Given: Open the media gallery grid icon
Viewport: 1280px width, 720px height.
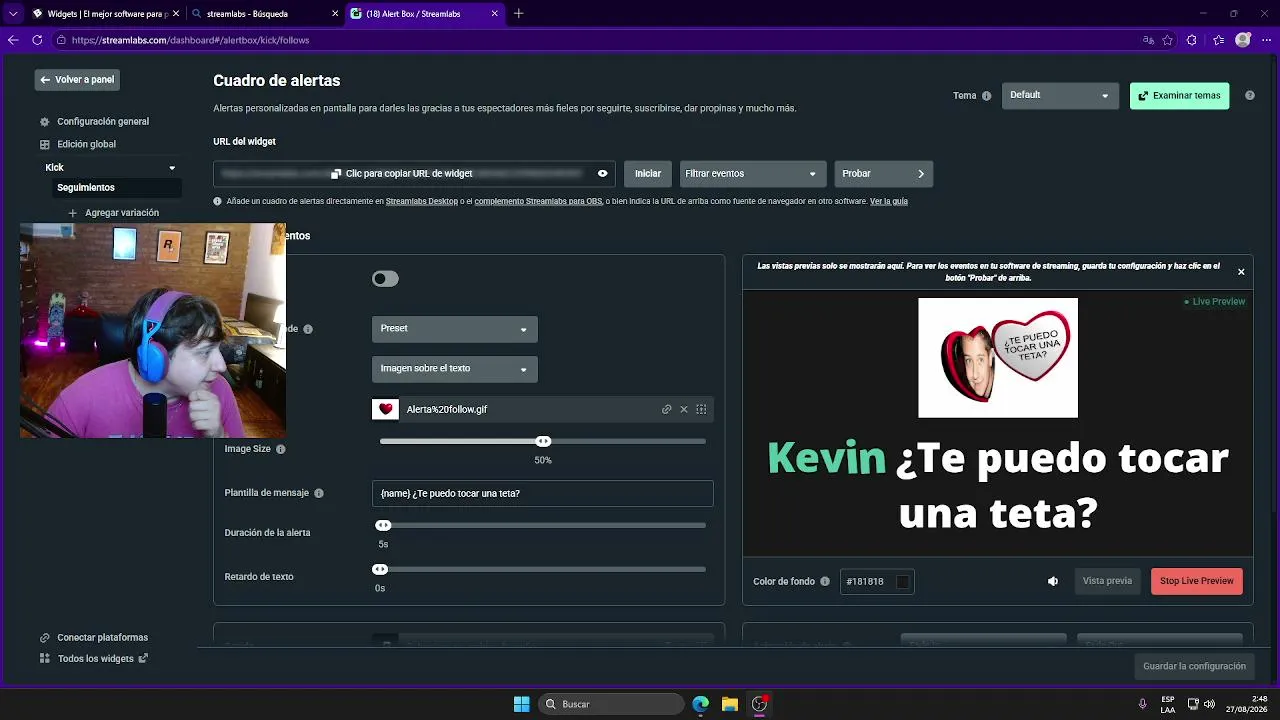Looking at the screenshot, I should click(x=701, y=409).
